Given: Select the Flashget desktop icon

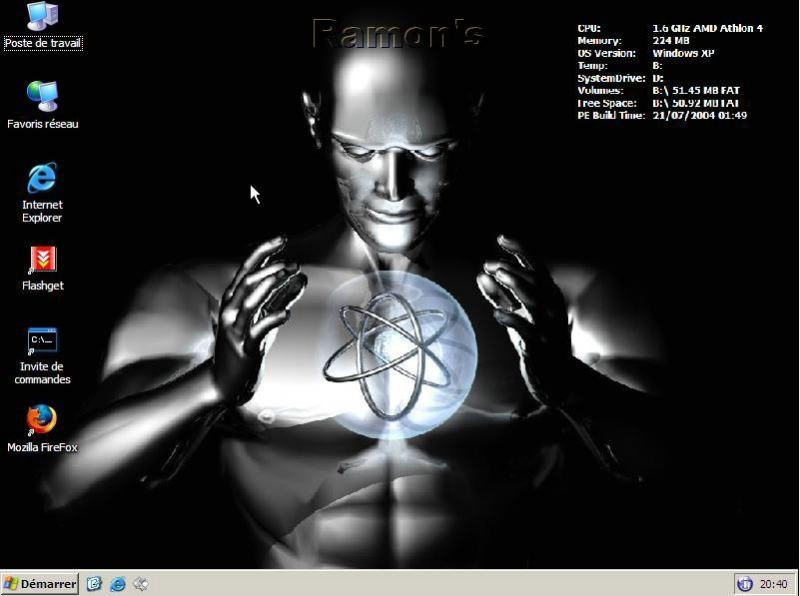Looking at the screenshot, I should (42, 260).
